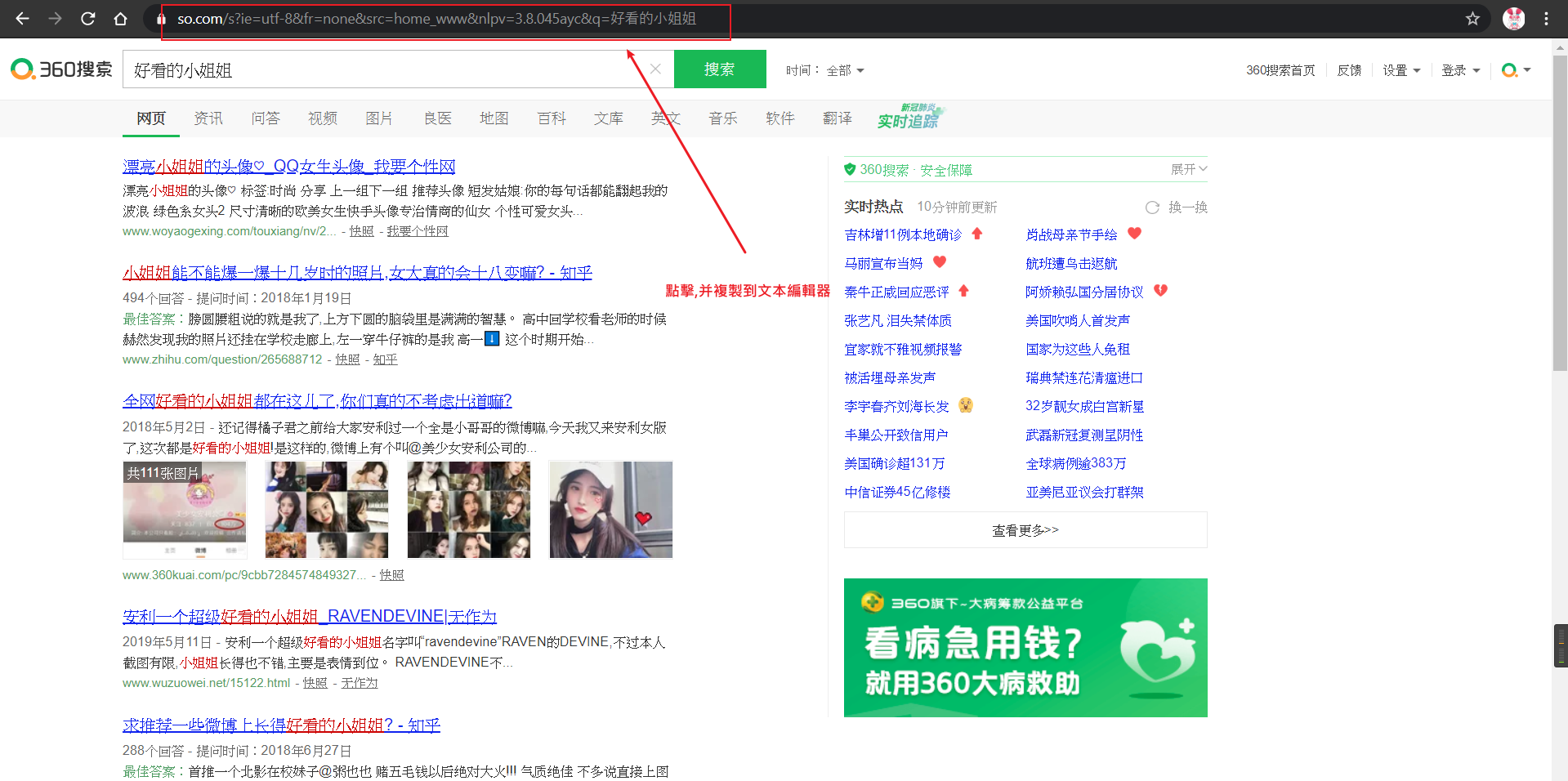Expand the 设置 dropdown

click(x=1401, y=70)
